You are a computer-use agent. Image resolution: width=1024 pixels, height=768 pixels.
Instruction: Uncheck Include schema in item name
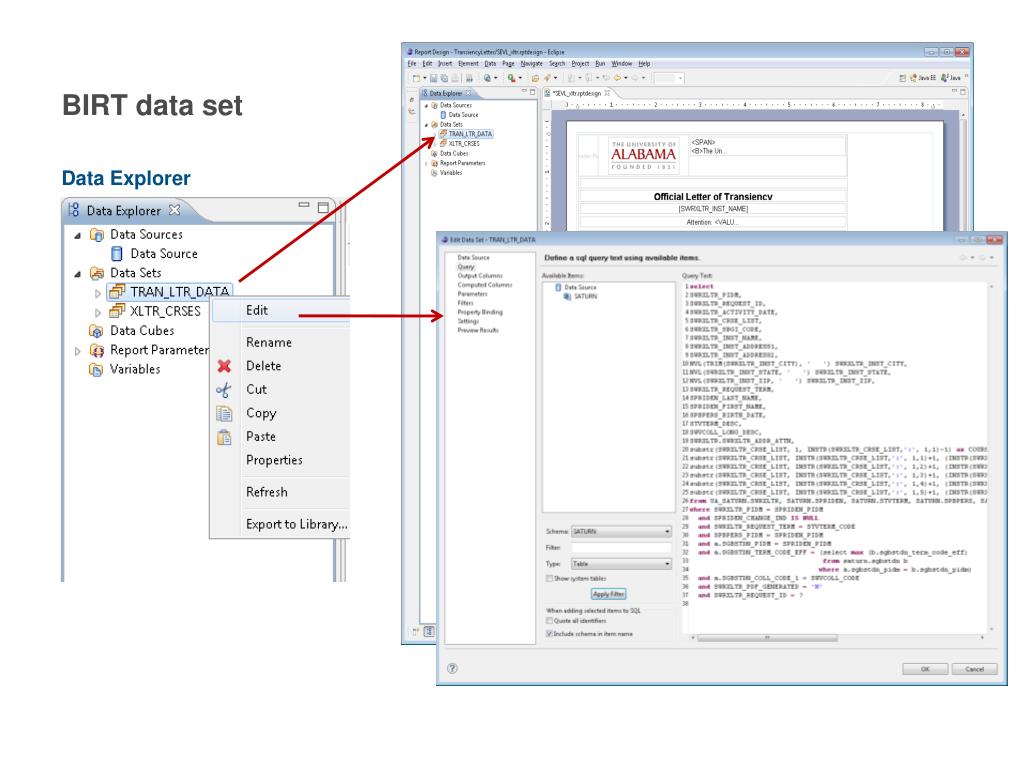coord(549,634)
